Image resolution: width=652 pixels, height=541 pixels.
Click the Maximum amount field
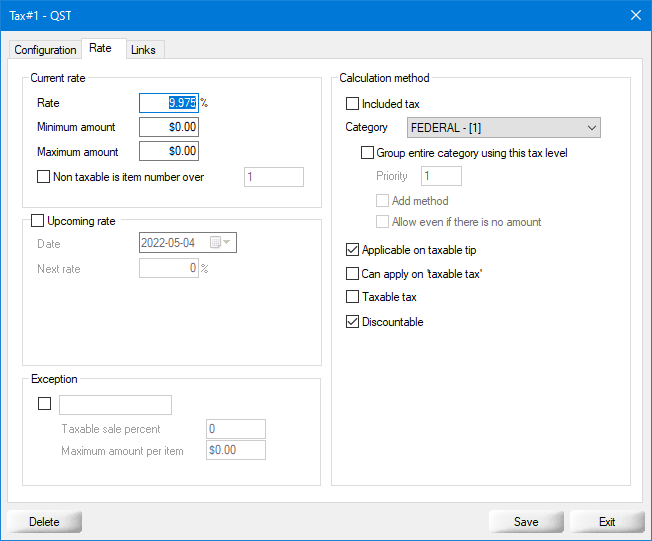coord(168,152)
